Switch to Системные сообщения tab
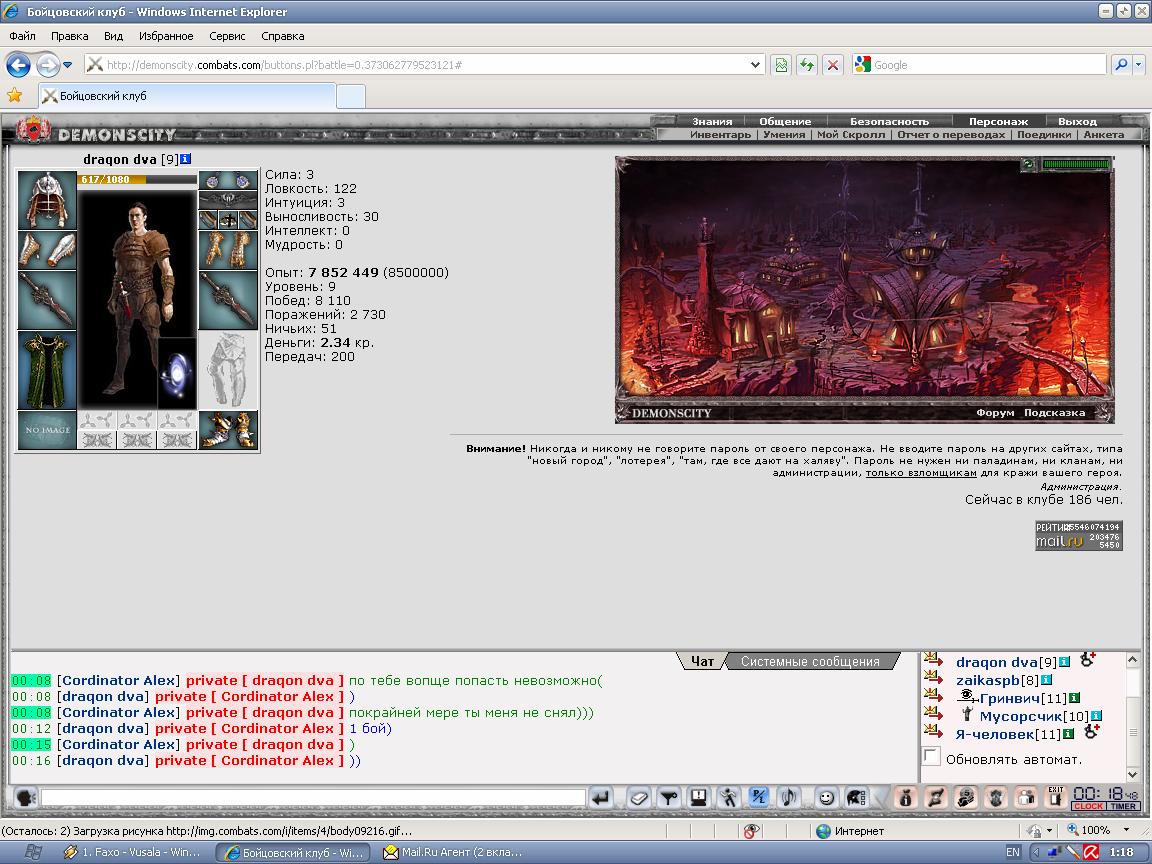Viewport: 1152px width, 864px height. coord(810,661)
